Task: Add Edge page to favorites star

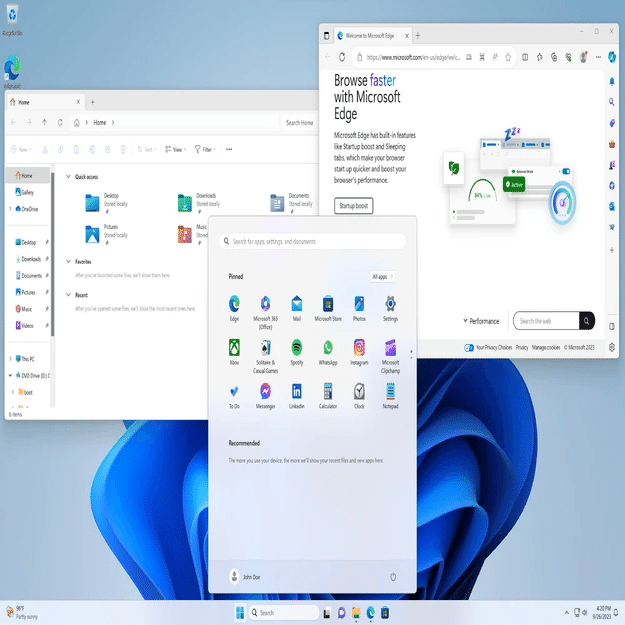Action: click(508, 57)
